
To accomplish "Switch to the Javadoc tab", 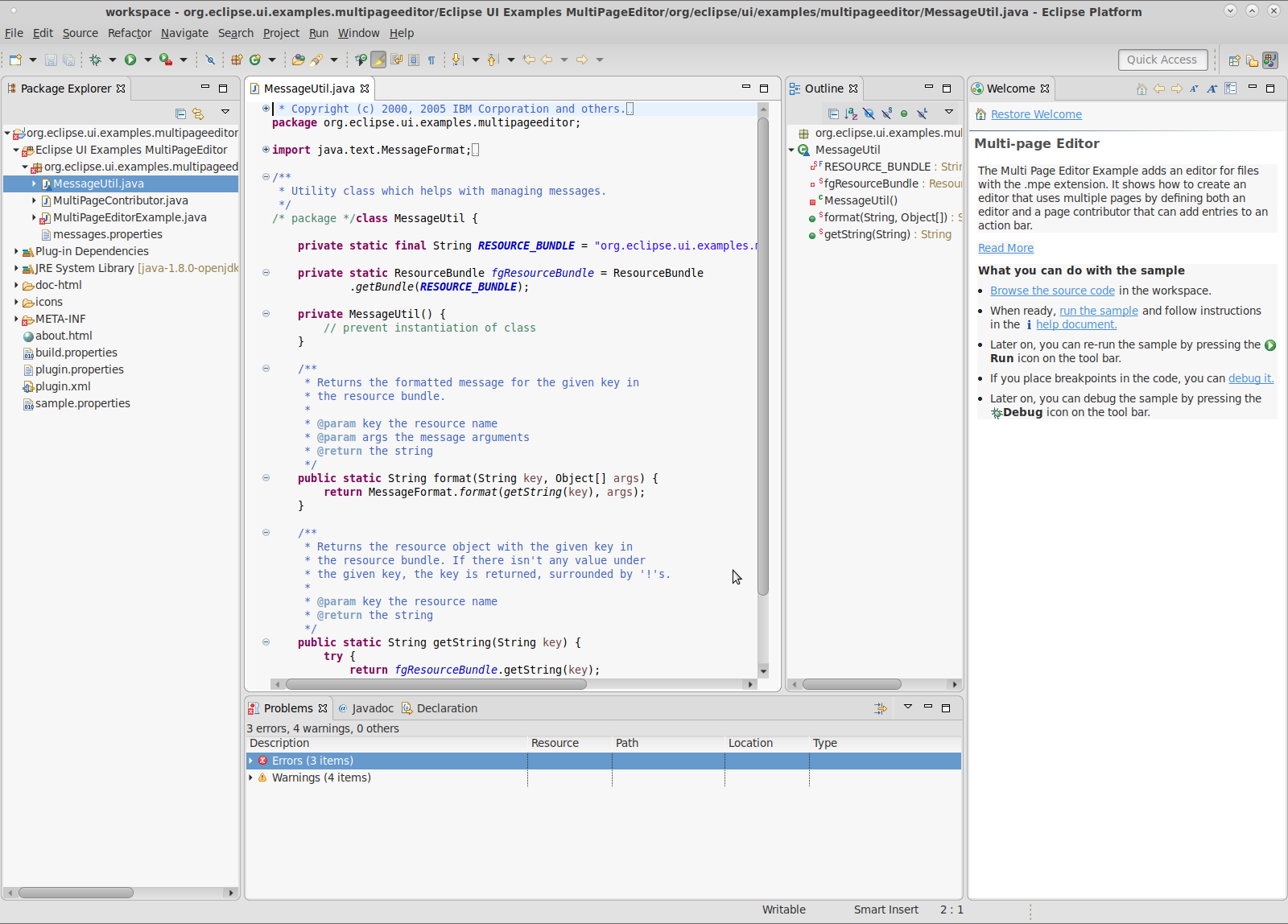I will coord(365,708).
